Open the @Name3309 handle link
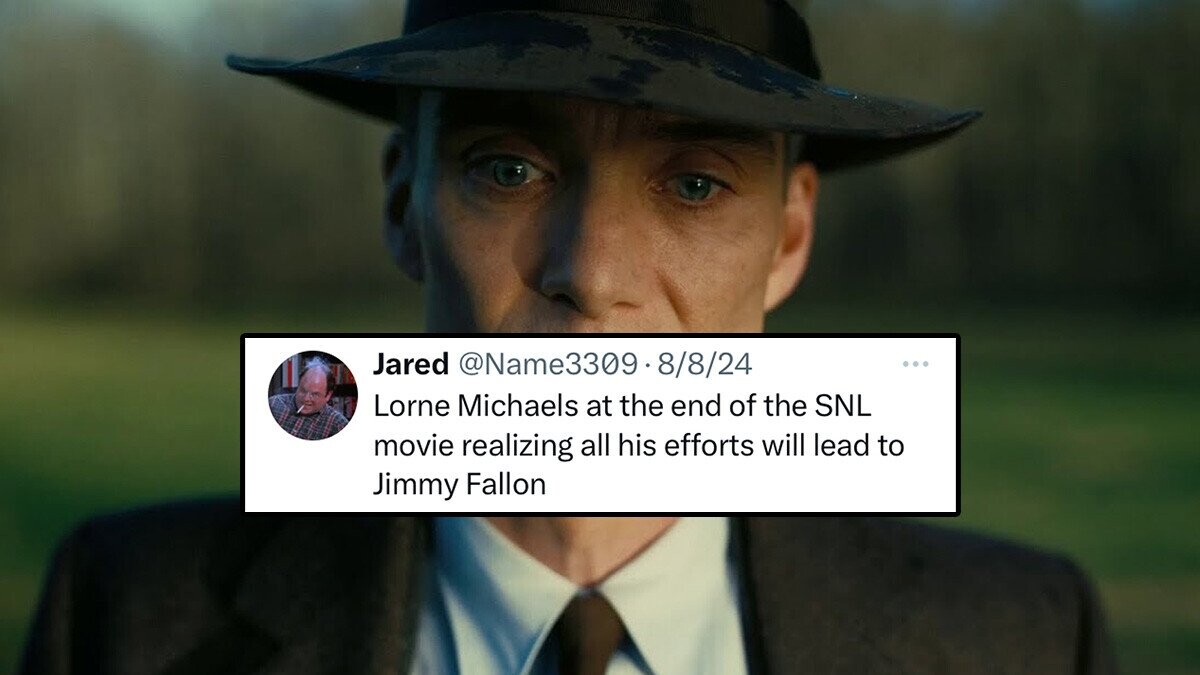The width and height of the screenshot is (1200, 675). pyautogui.click(x=547, y=365)
